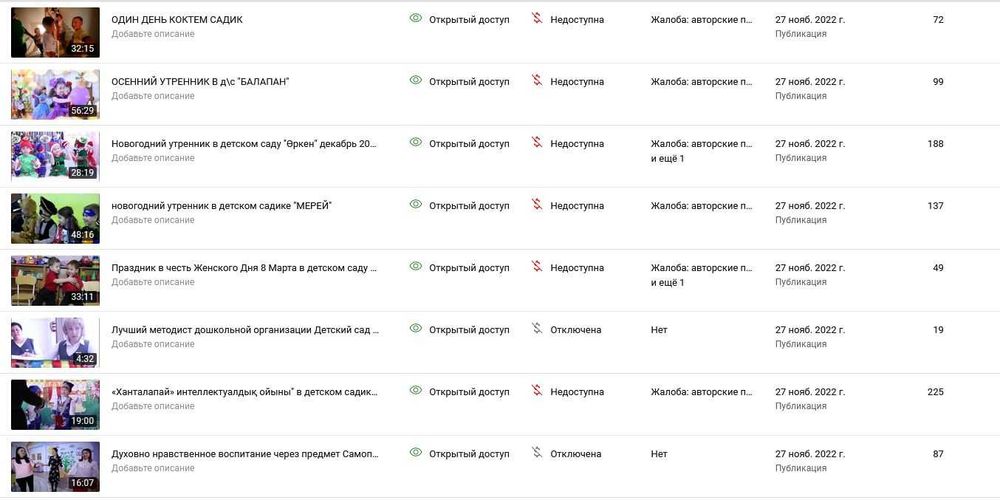Image resolution: width=1000 pixels, height=500 pixels.
Task: Add description under Праздник 8 Марта video
Action: coord(153,282)
